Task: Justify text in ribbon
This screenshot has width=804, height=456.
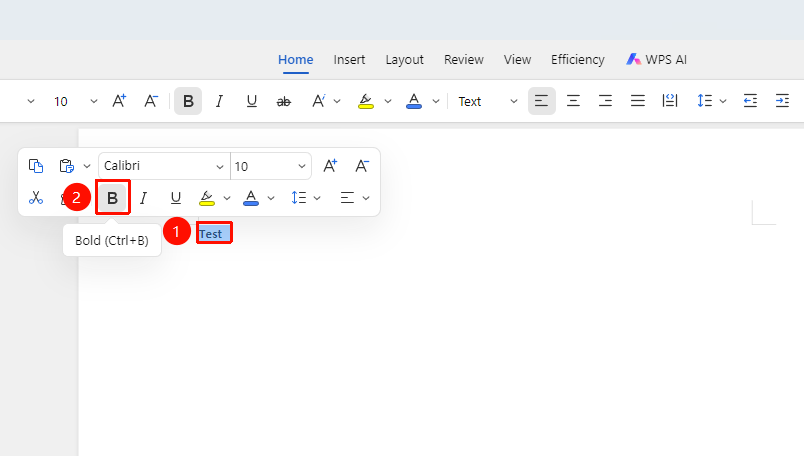Action: 638,101
